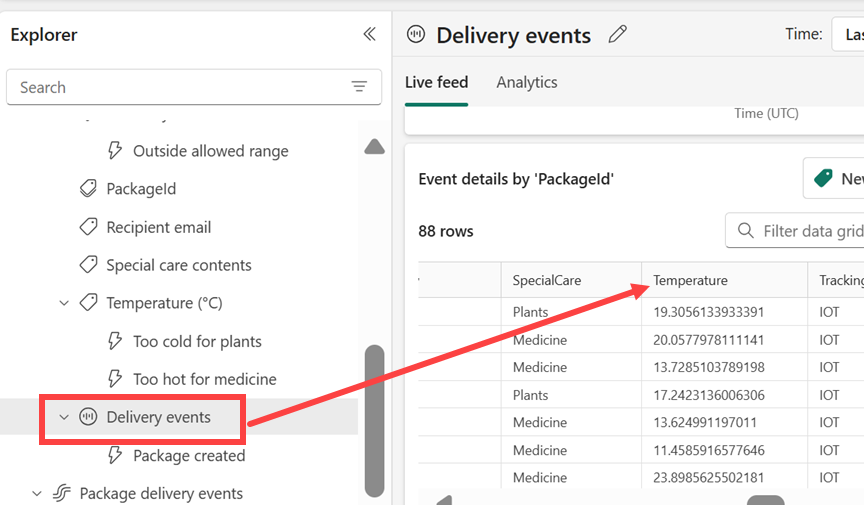Click the green tag New button

coord(834,178)
